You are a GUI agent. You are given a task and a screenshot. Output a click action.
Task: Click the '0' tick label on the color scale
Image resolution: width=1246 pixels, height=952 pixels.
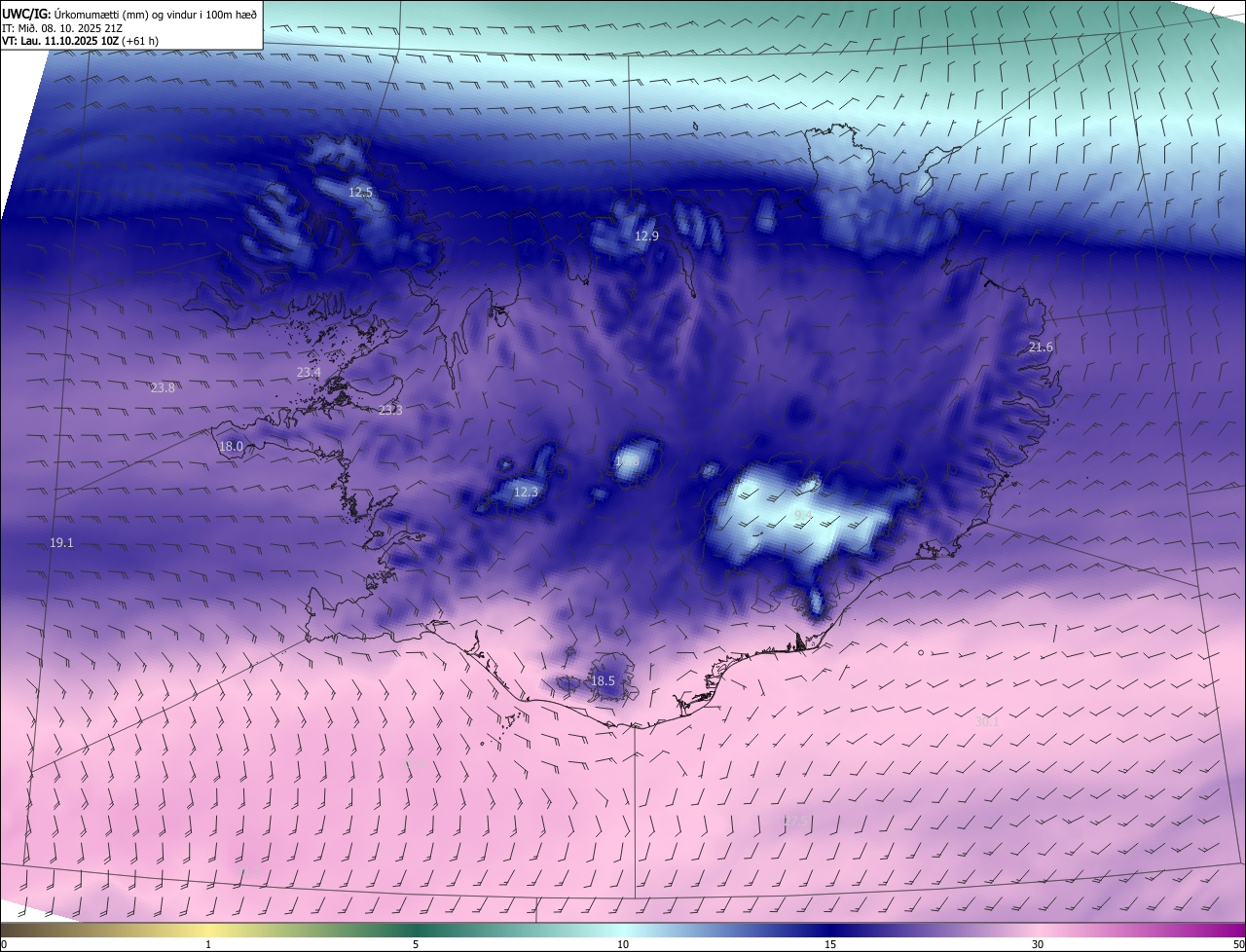(x=4, y=944)
